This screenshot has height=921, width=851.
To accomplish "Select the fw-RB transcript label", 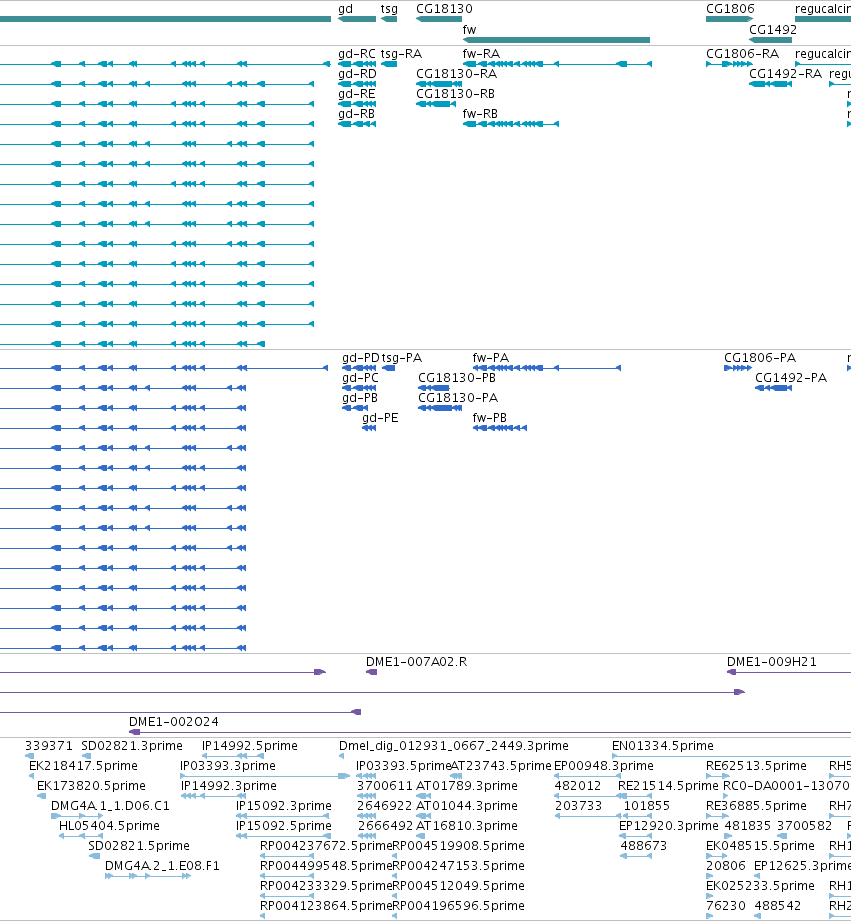I will (480, 114).
